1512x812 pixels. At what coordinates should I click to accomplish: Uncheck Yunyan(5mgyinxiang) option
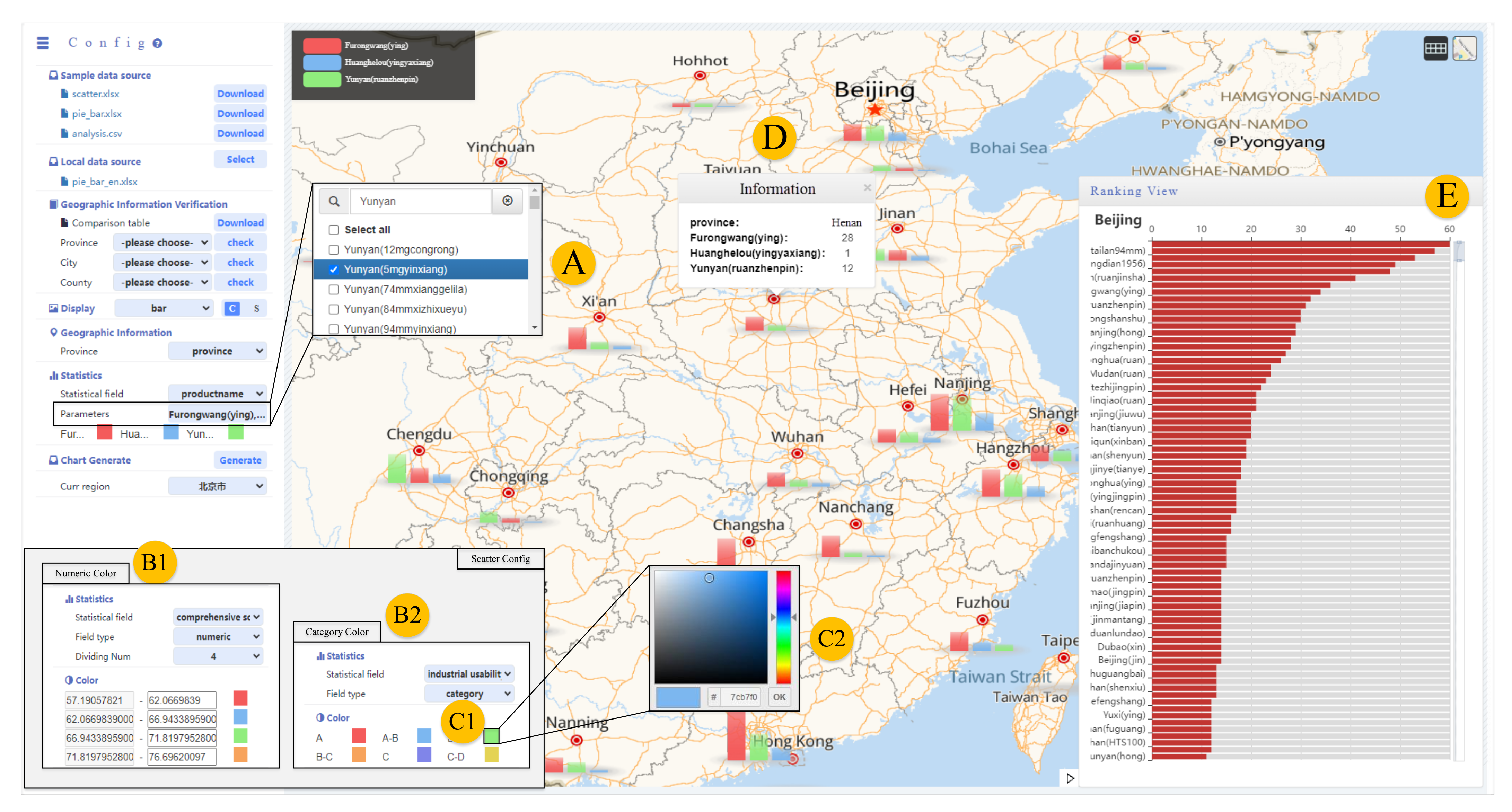334,270
